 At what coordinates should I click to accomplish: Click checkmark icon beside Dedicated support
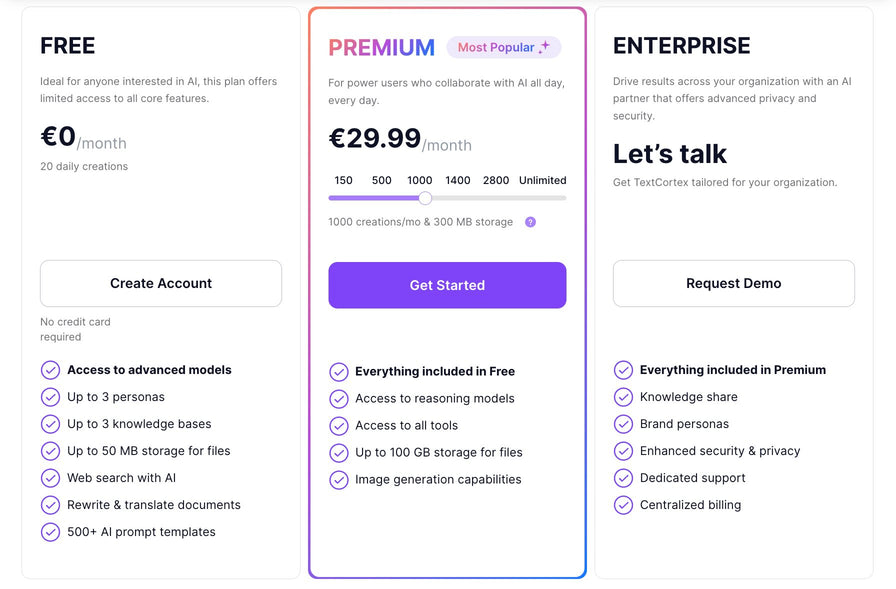(623, 478)
